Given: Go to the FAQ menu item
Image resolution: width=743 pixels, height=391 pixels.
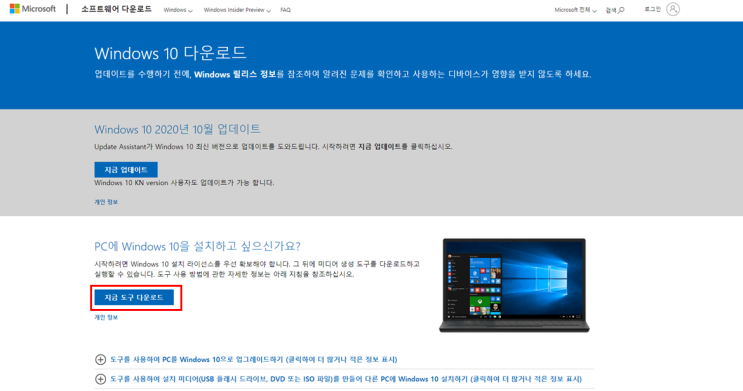Looking at the screenshot, I should 285,10.
